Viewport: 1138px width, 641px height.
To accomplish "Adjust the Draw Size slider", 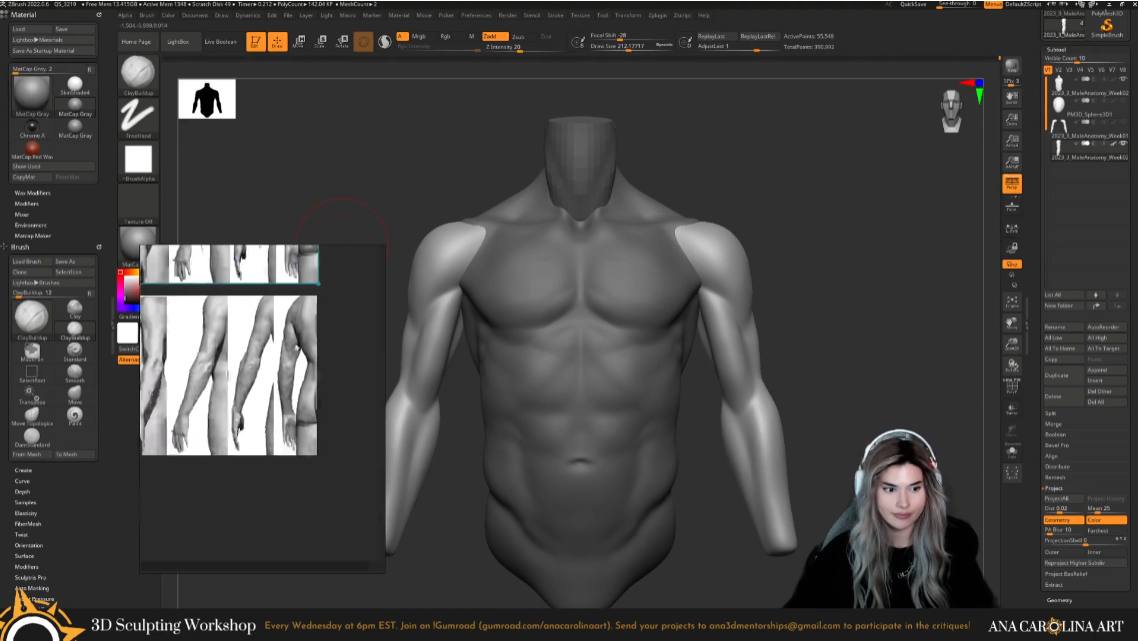I will coord(631,46).
